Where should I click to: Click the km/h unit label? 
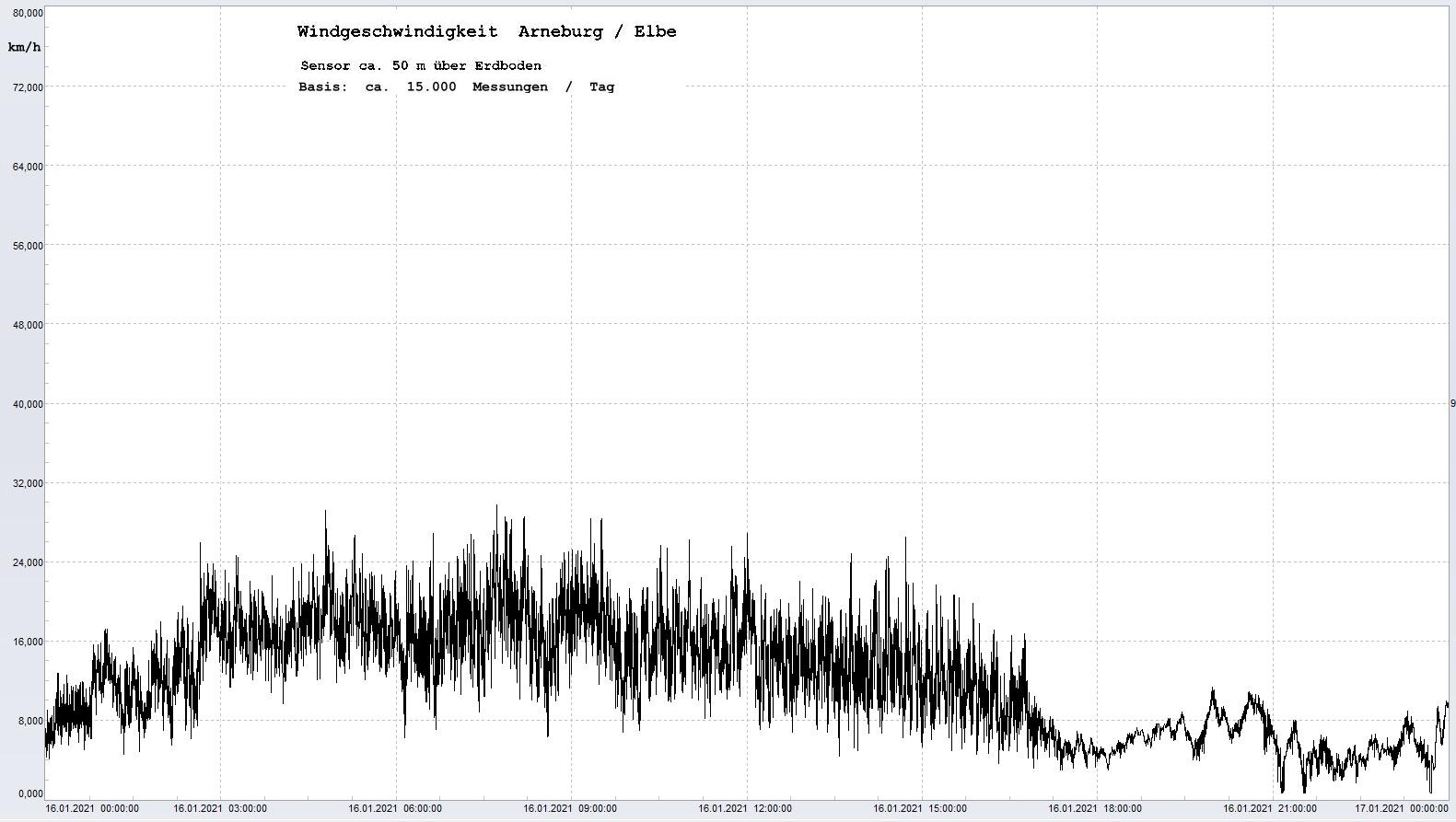pos(24,47)
